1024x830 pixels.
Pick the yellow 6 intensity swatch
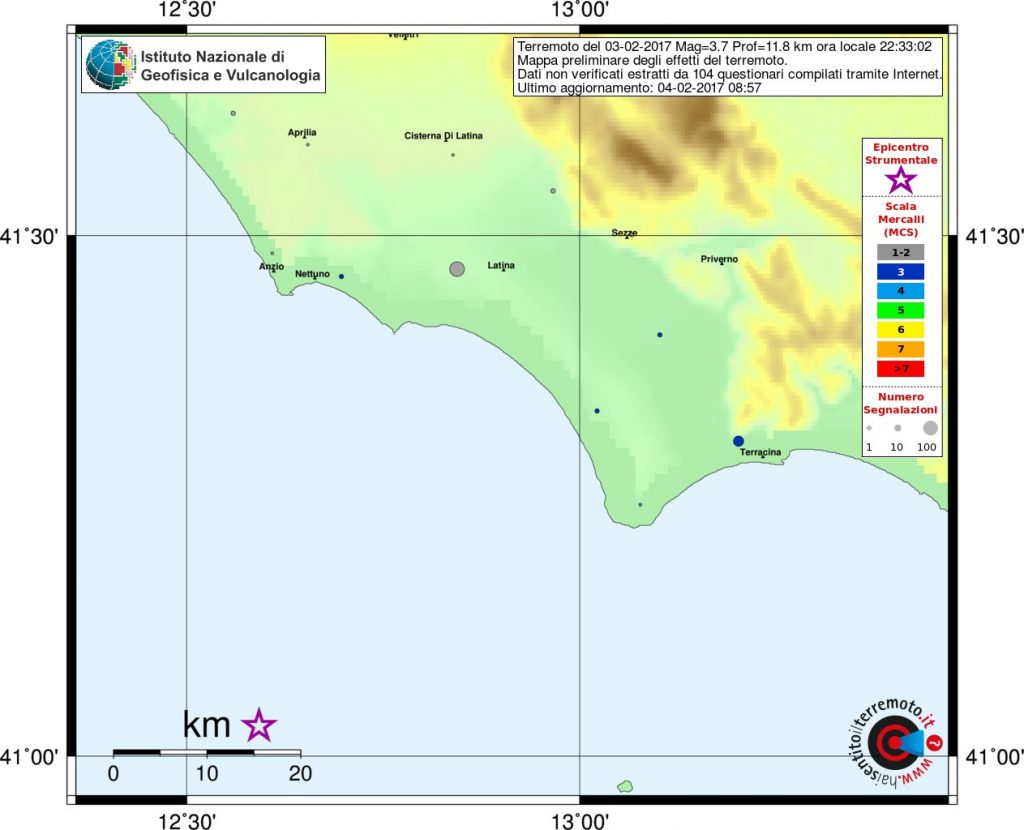coord(900,329)
